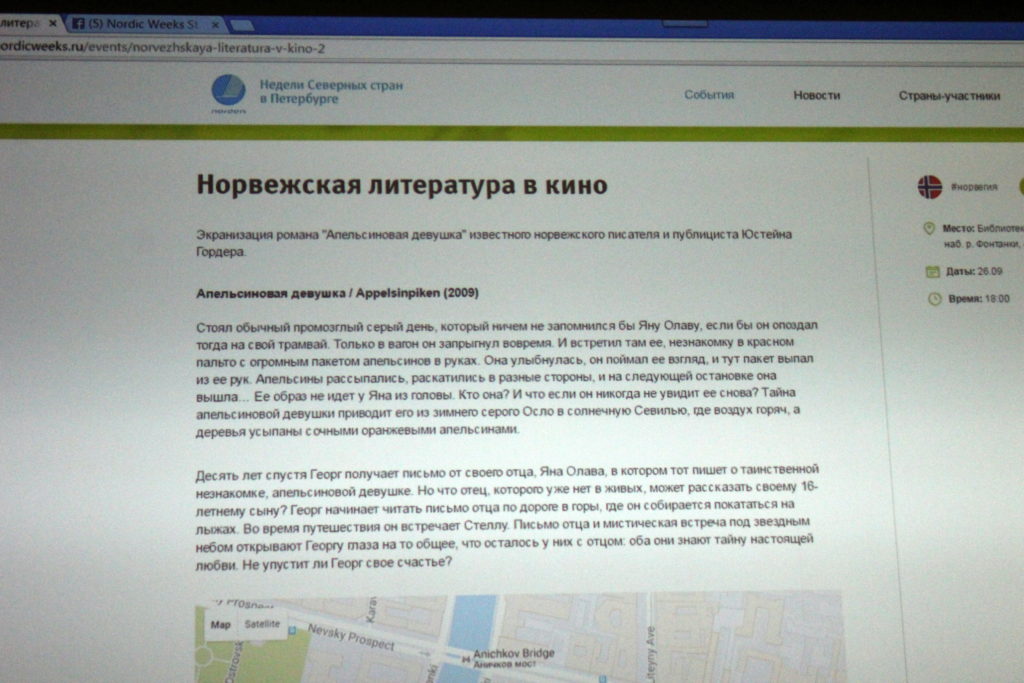Click the Nevsky Prospect label on map
Image resolution: width=1024 pixels, height=683 pixels.
click(351, 637)
